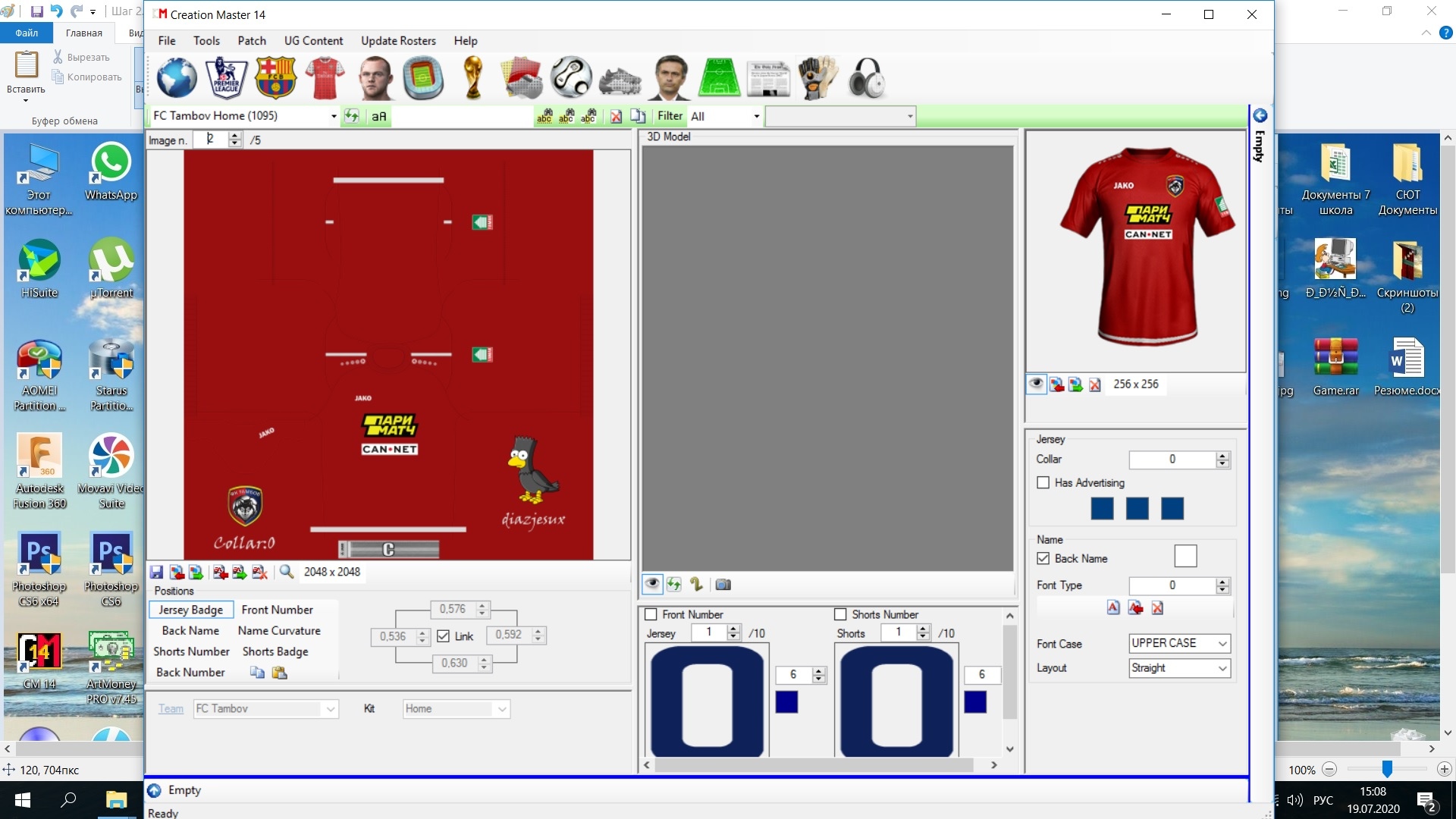Image resolution: width=1456 pixels, height=819 pixels.
Task: Click the white Back Name color swatch
Action: click(1185, 557)
